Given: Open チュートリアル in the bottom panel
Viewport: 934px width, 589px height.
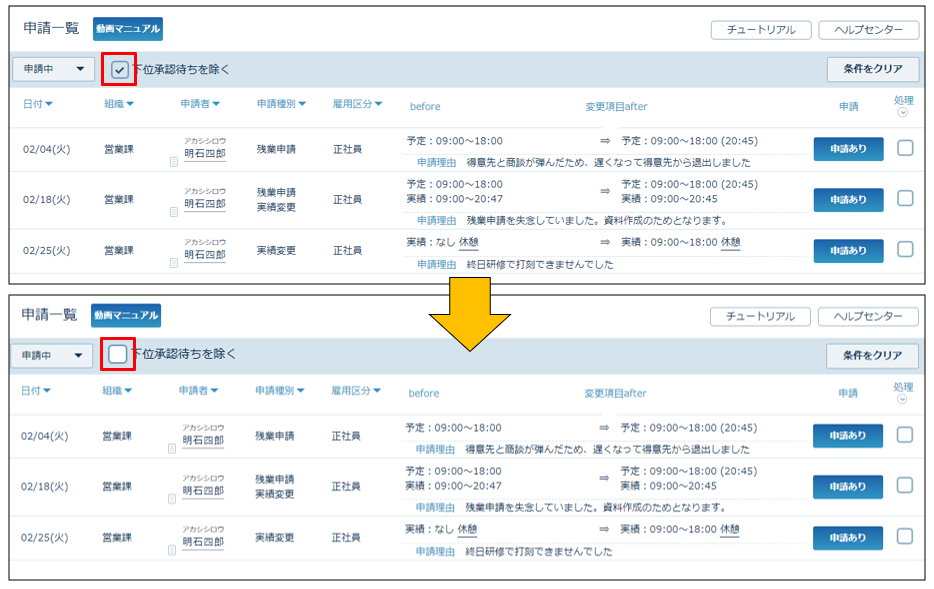Looking at the screenshot, I should [760, 316].
